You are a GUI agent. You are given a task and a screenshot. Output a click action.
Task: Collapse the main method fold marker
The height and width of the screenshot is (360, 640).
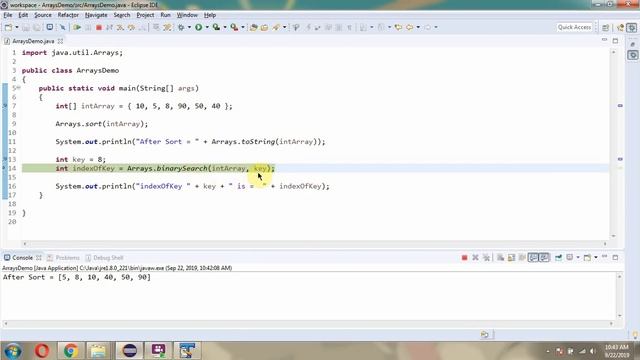[18, 88]
